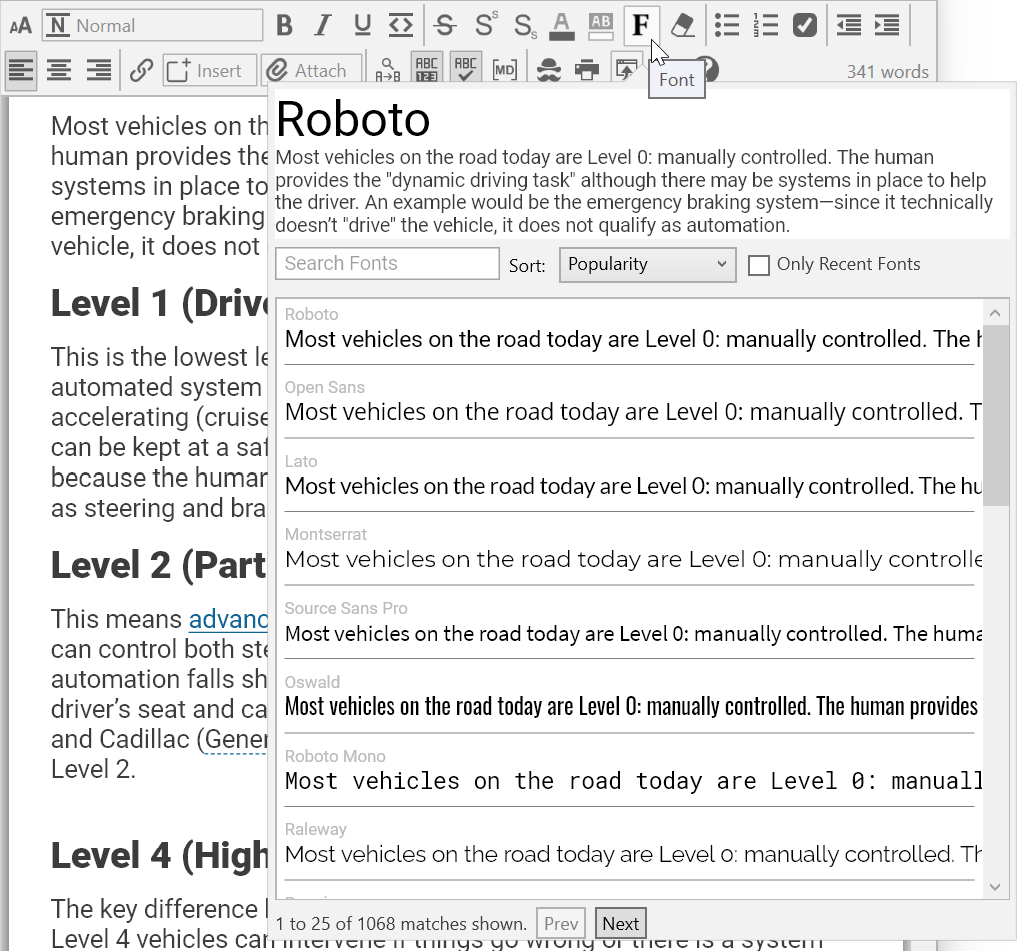
Task: Toggle the spell check button
Action: click(465, 70)
